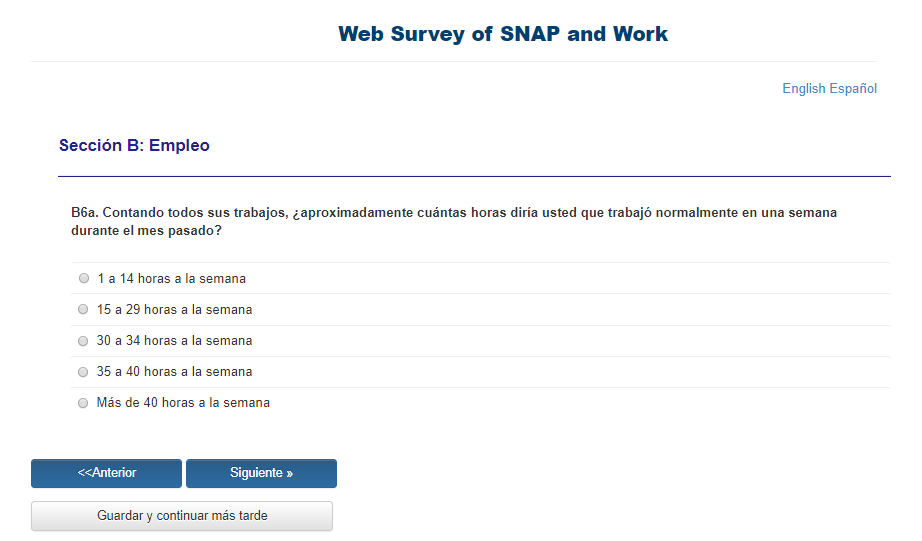Click the label text '15 a 29 horas a la semana'
922x541 pixels.
174,310
